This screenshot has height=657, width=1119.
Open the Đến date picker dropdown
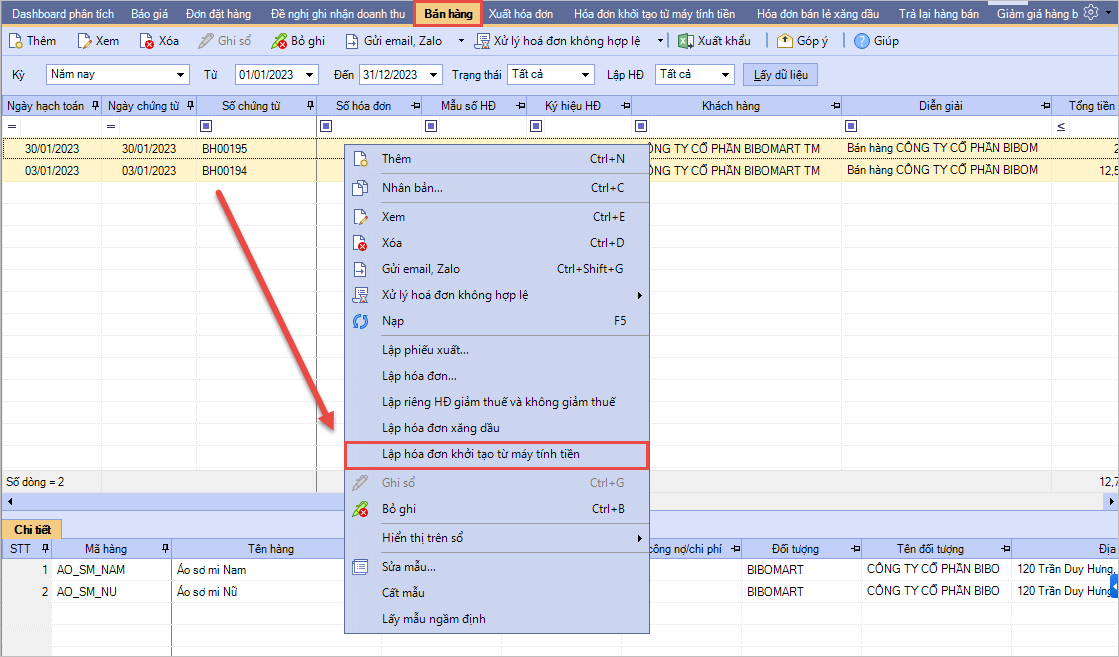[x=434, y=75]
